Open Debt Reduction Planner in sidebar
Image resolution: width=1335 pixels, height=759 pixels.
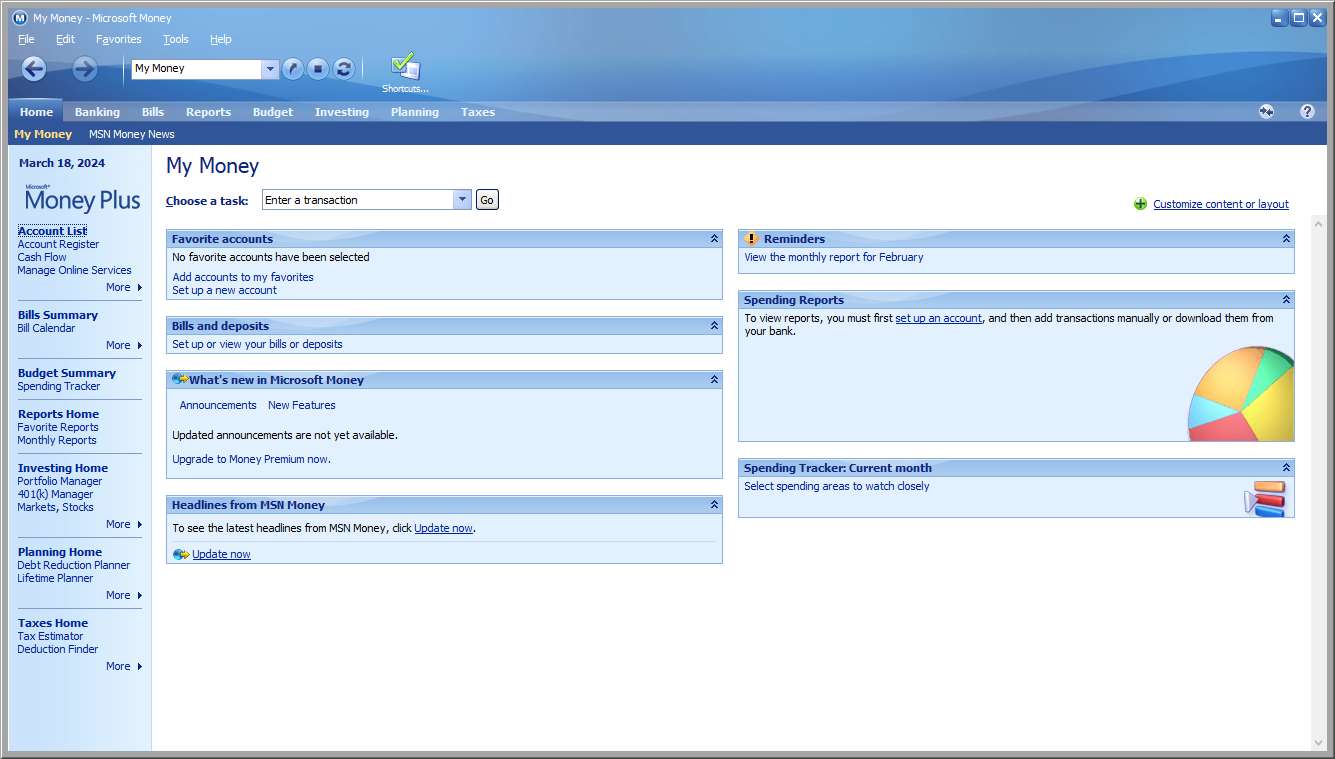tap(74, 565)
